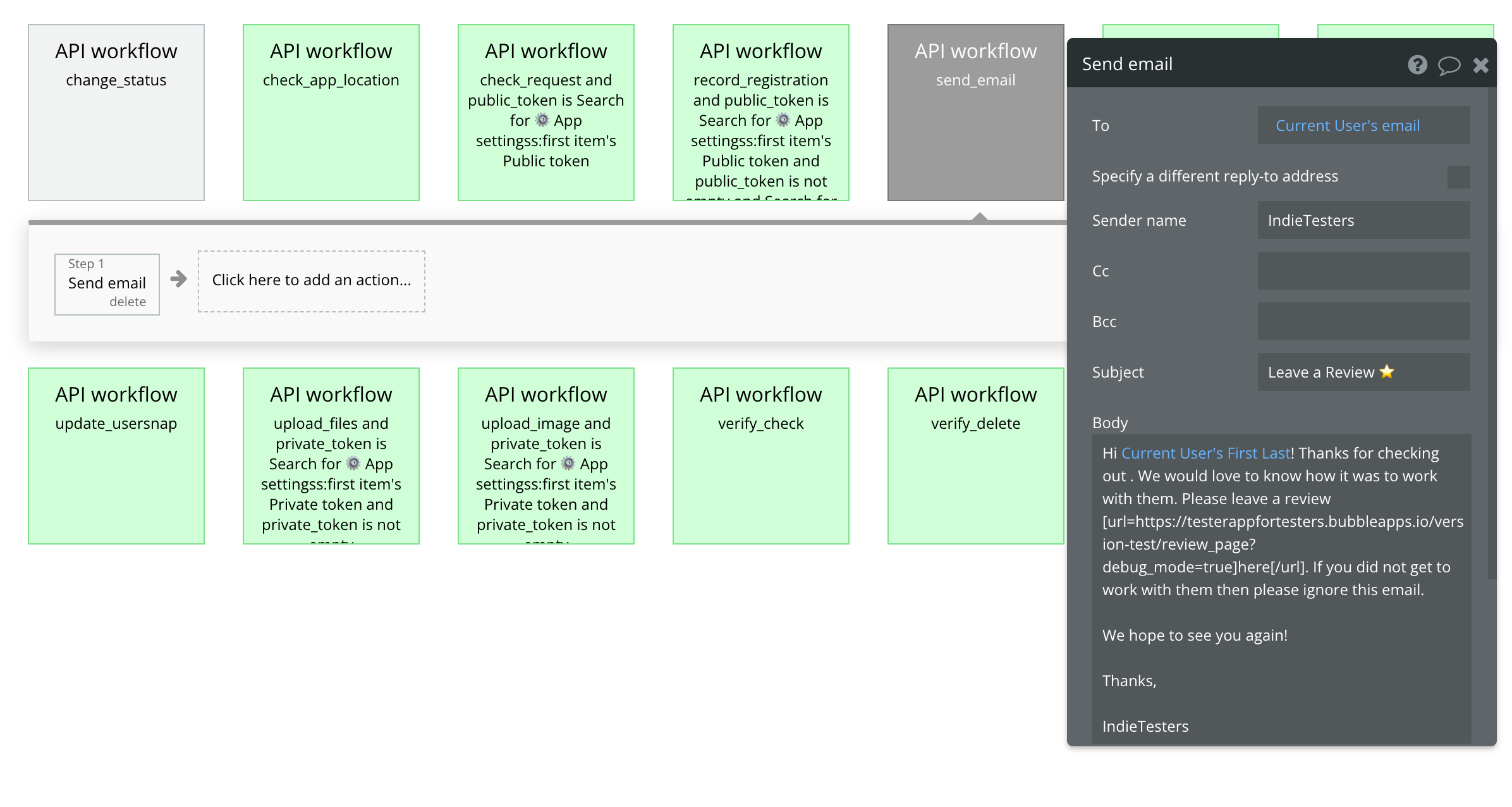This screenshot has height=807, width=1512.
Task: Click Current User's email expression
Action: click(x=1347, y=125)
